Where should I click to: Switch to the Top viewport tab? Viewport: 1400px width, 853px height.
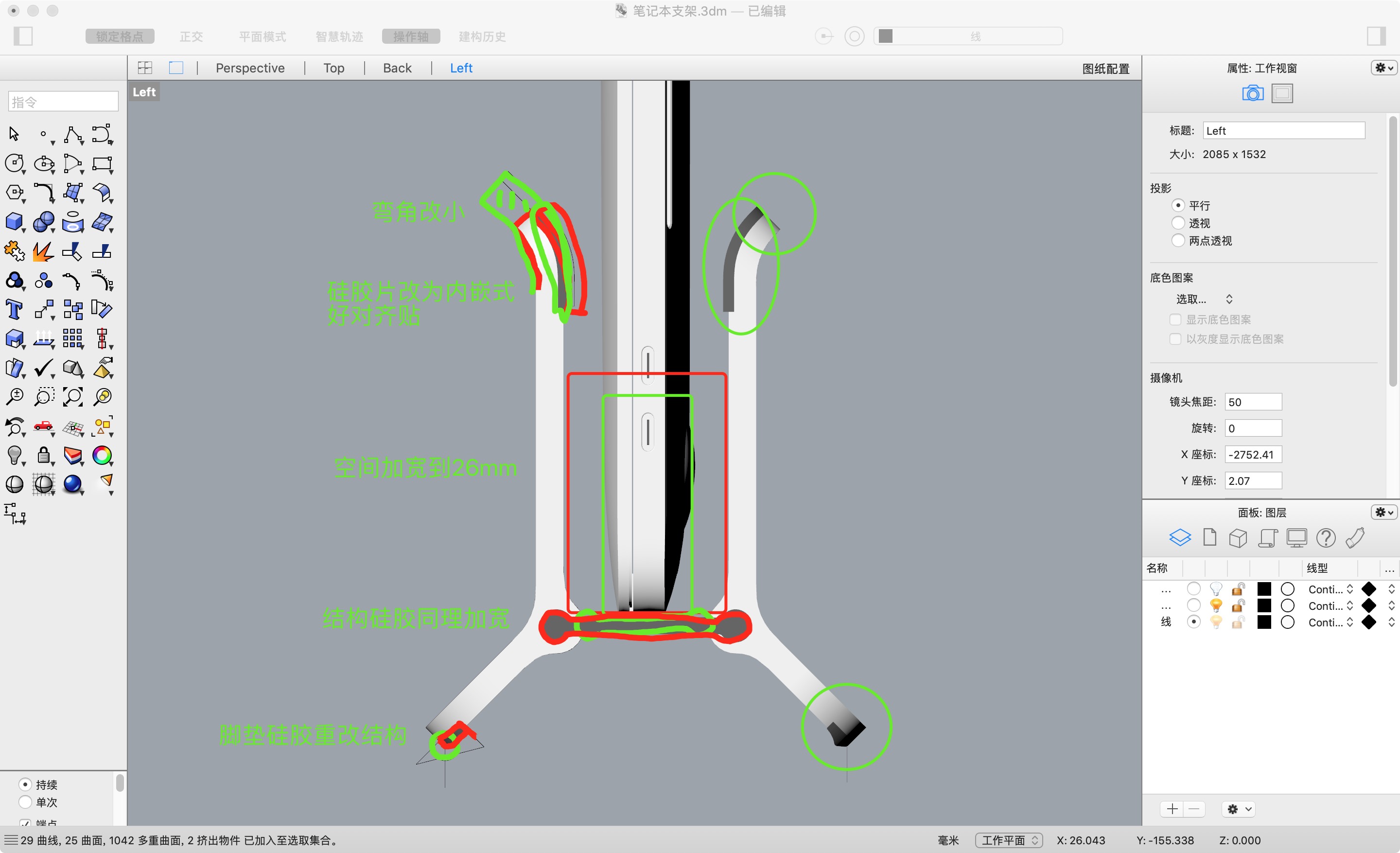point(333,68)
